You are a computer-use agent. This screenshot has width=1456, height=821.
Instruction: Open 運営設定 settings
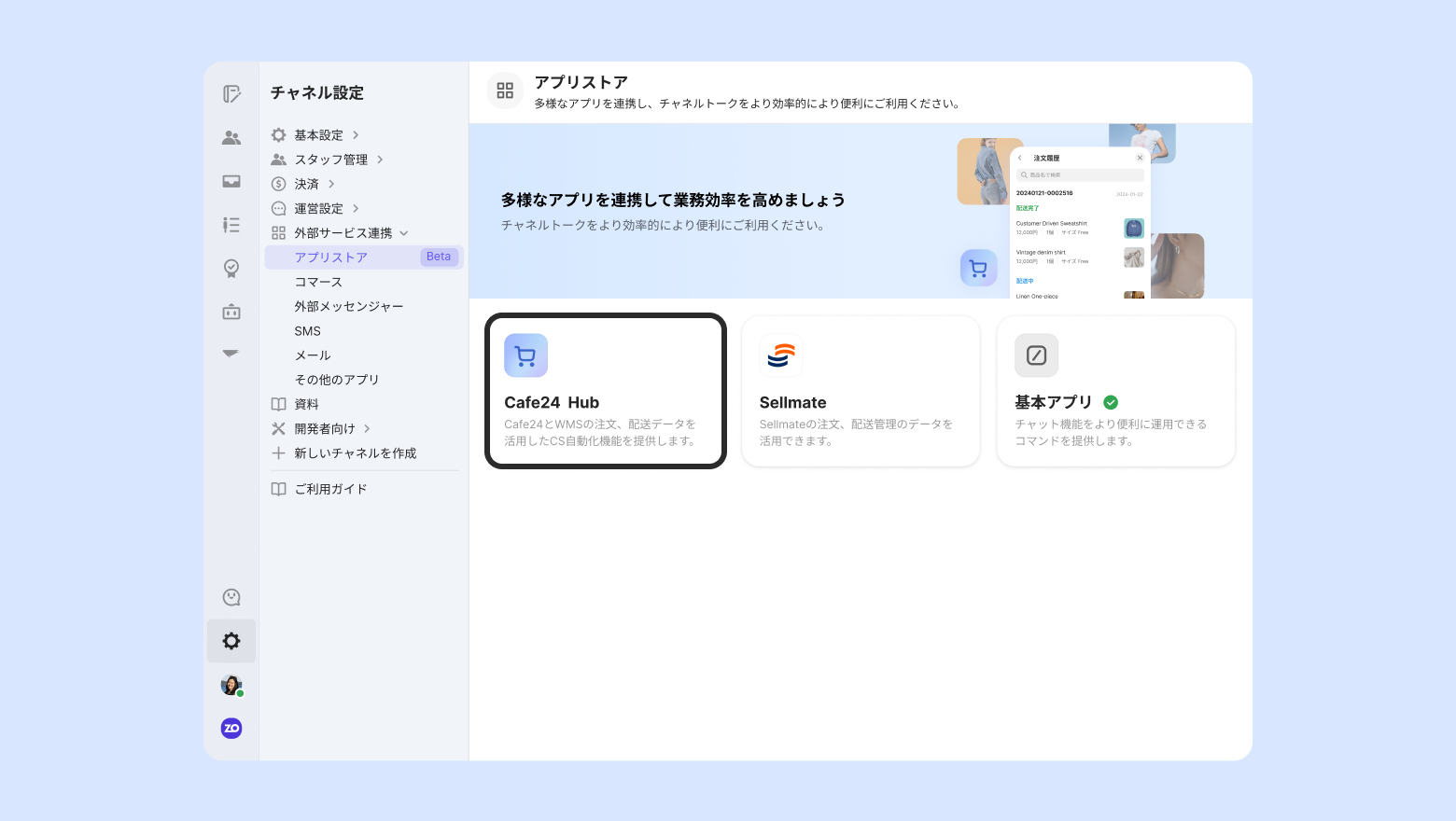click(x=319, y=208)
